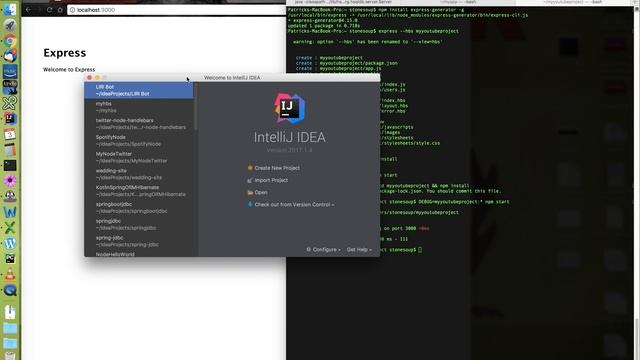The width and height of the screenshot is (640, 360).
Task: Open Finder from the dock
Action: [10, 9]
